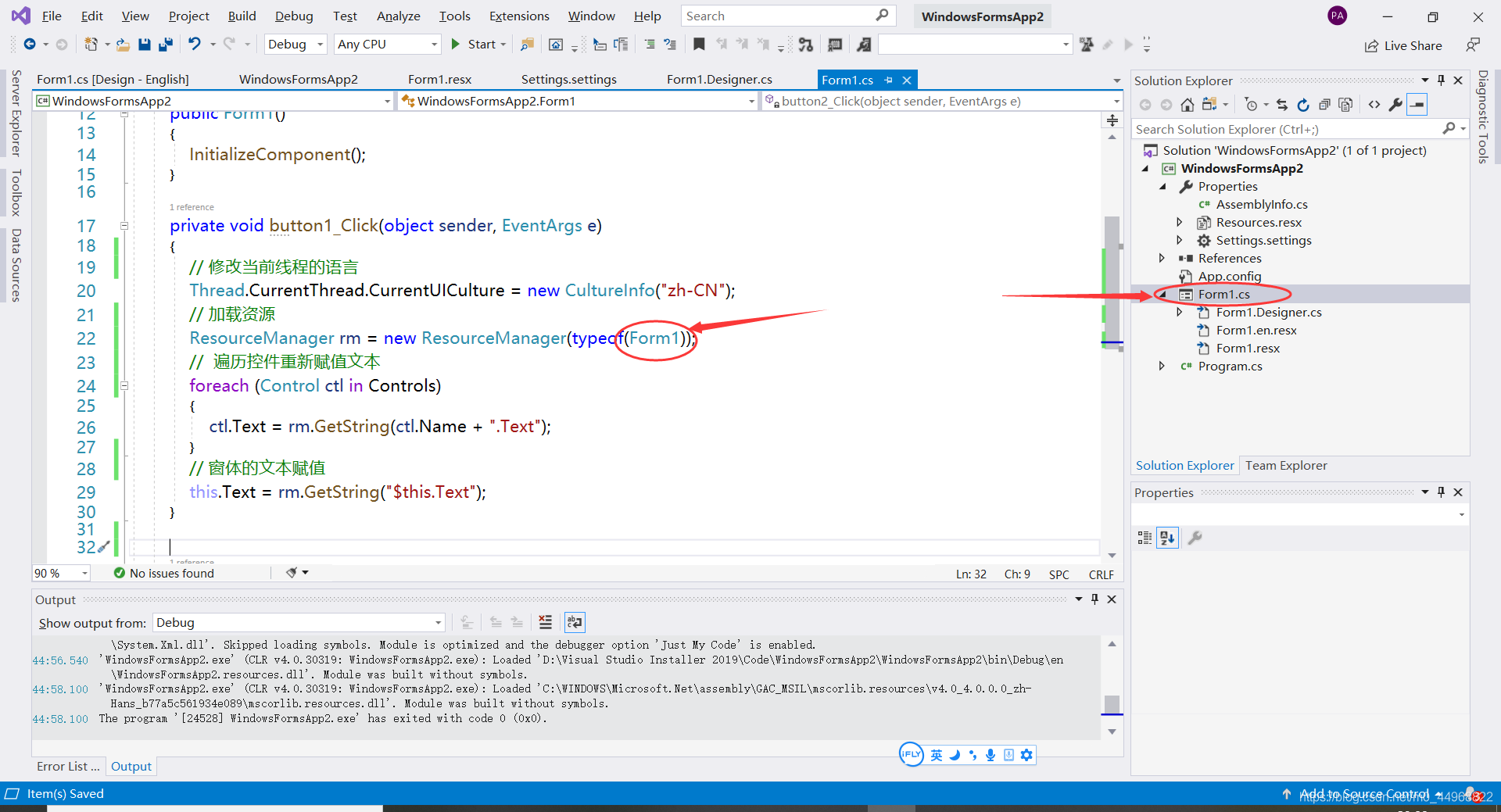Image resolution: width=1501 pixels, height=812 pixels.
Task: Collapse the Form1.cs node in Solution Explorer
Action: 1162,295
